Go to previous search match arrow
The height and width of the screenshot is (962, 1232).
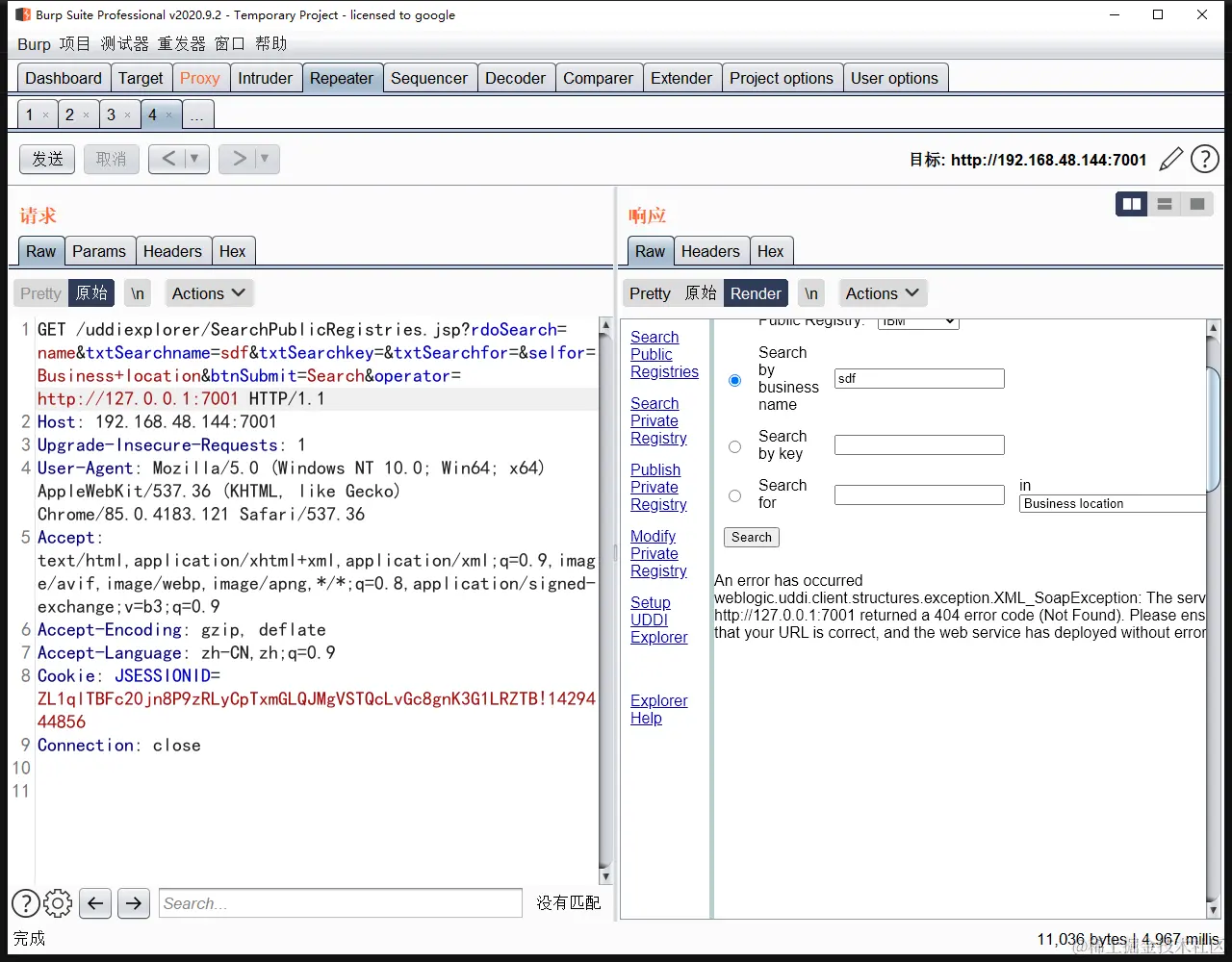coord(94,902)
